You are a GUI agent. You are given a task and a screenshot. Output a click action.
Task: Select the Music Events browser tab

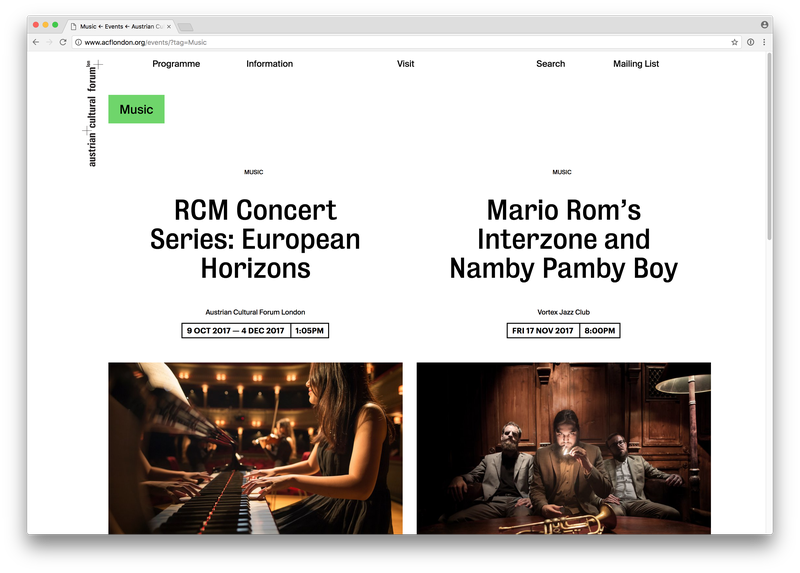pos(120,27)
